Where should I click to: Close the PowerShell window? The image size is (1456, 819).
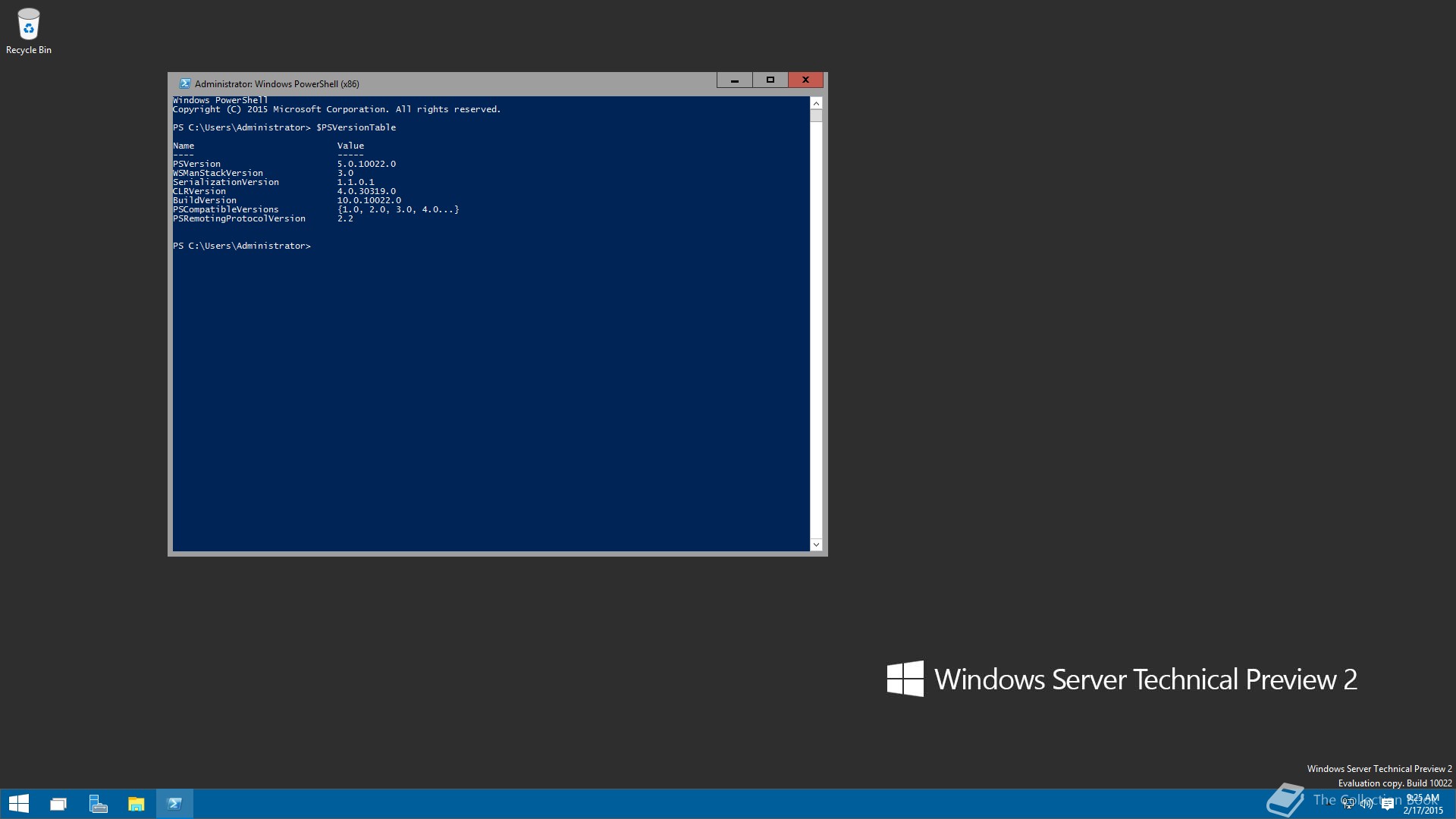(805, 80)
